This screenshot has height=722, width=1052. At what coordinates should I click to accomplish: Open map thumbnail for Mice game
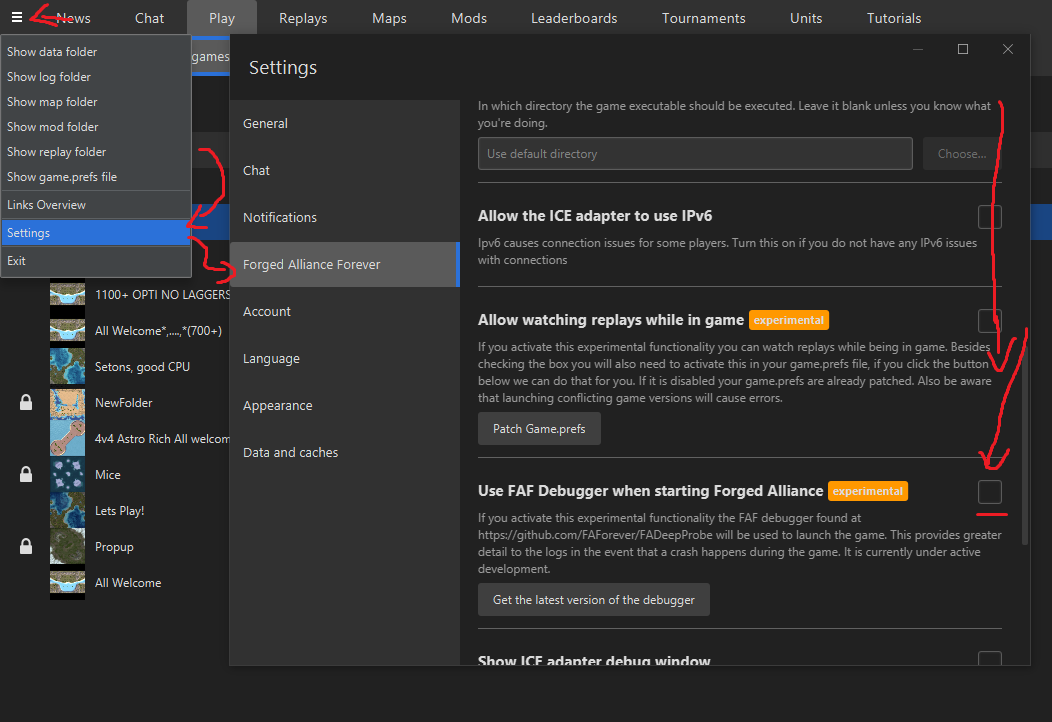pos(67,474)
